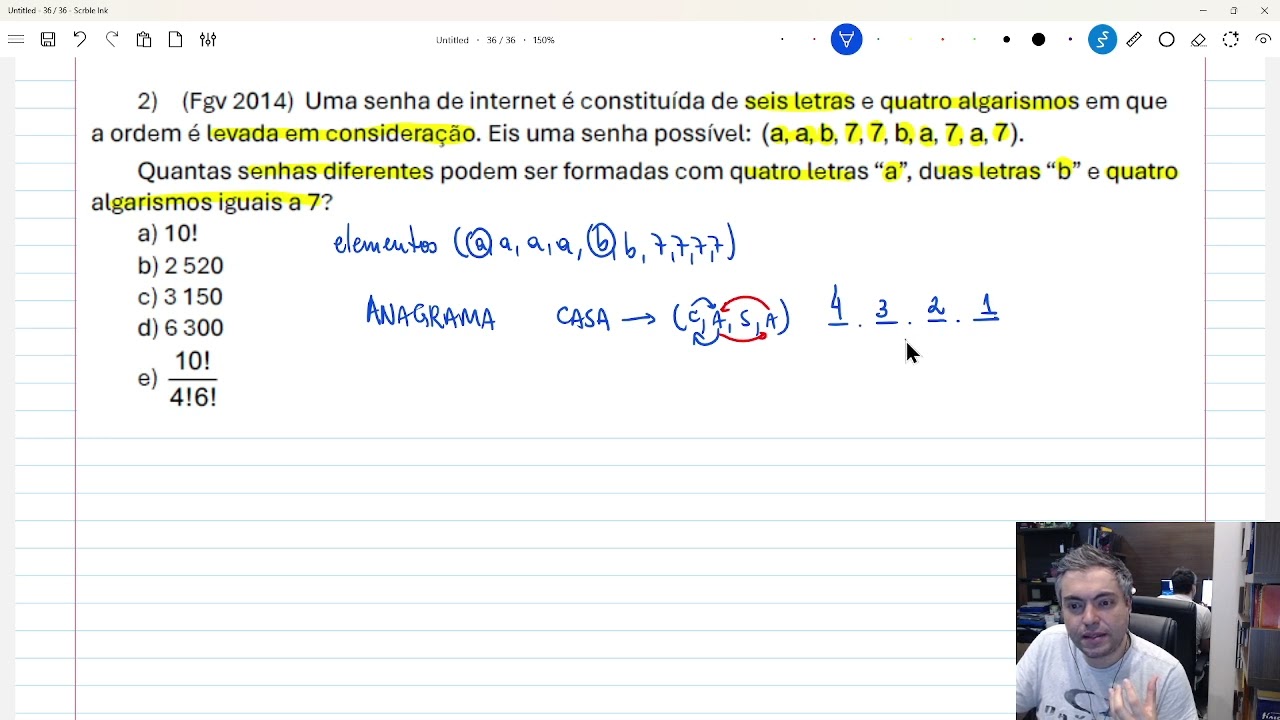Click the webcam video overlay
The height and width of the screenshot is (720, 1280).
coord(1148,621)
